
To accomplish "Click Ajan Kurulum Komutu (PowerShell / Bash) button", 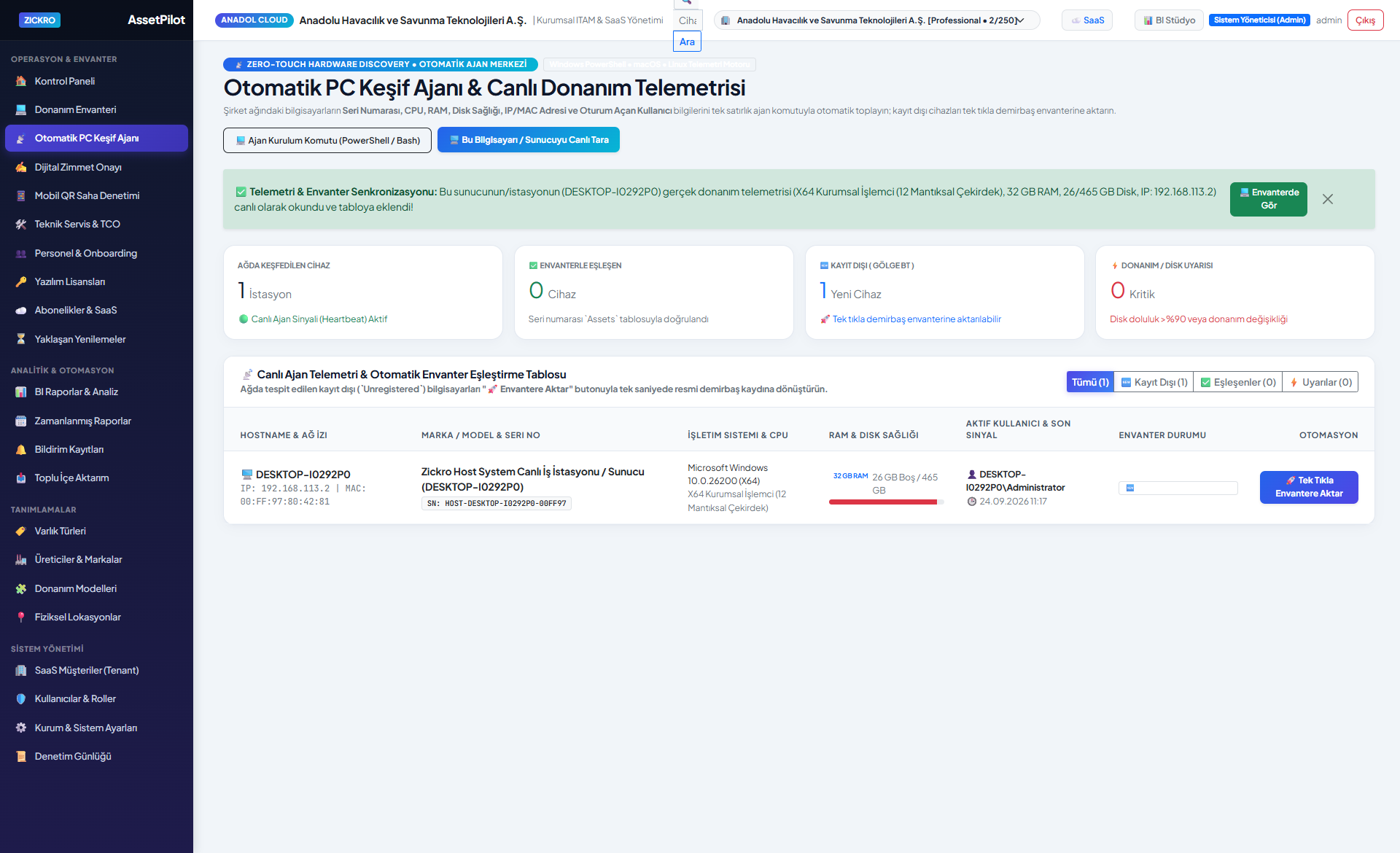I will [327, 140].
